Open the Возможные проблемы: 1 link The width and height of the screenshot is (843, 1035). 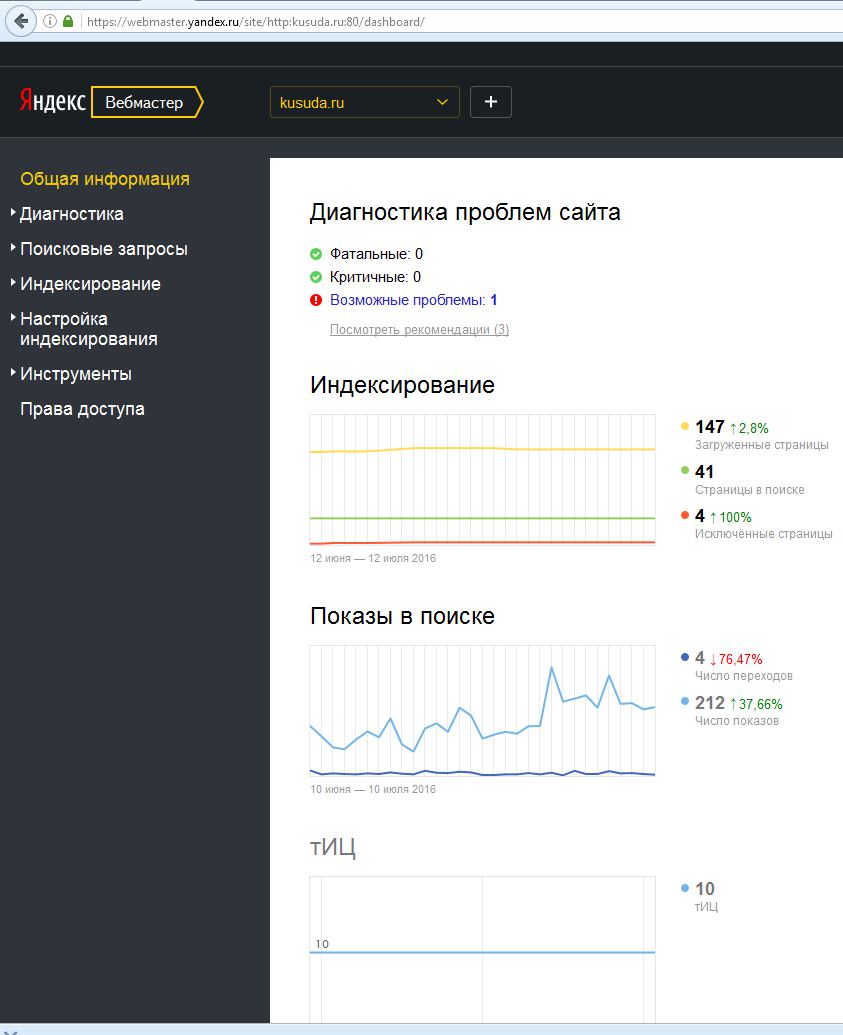pyautogui.click(x=414, y=300)
